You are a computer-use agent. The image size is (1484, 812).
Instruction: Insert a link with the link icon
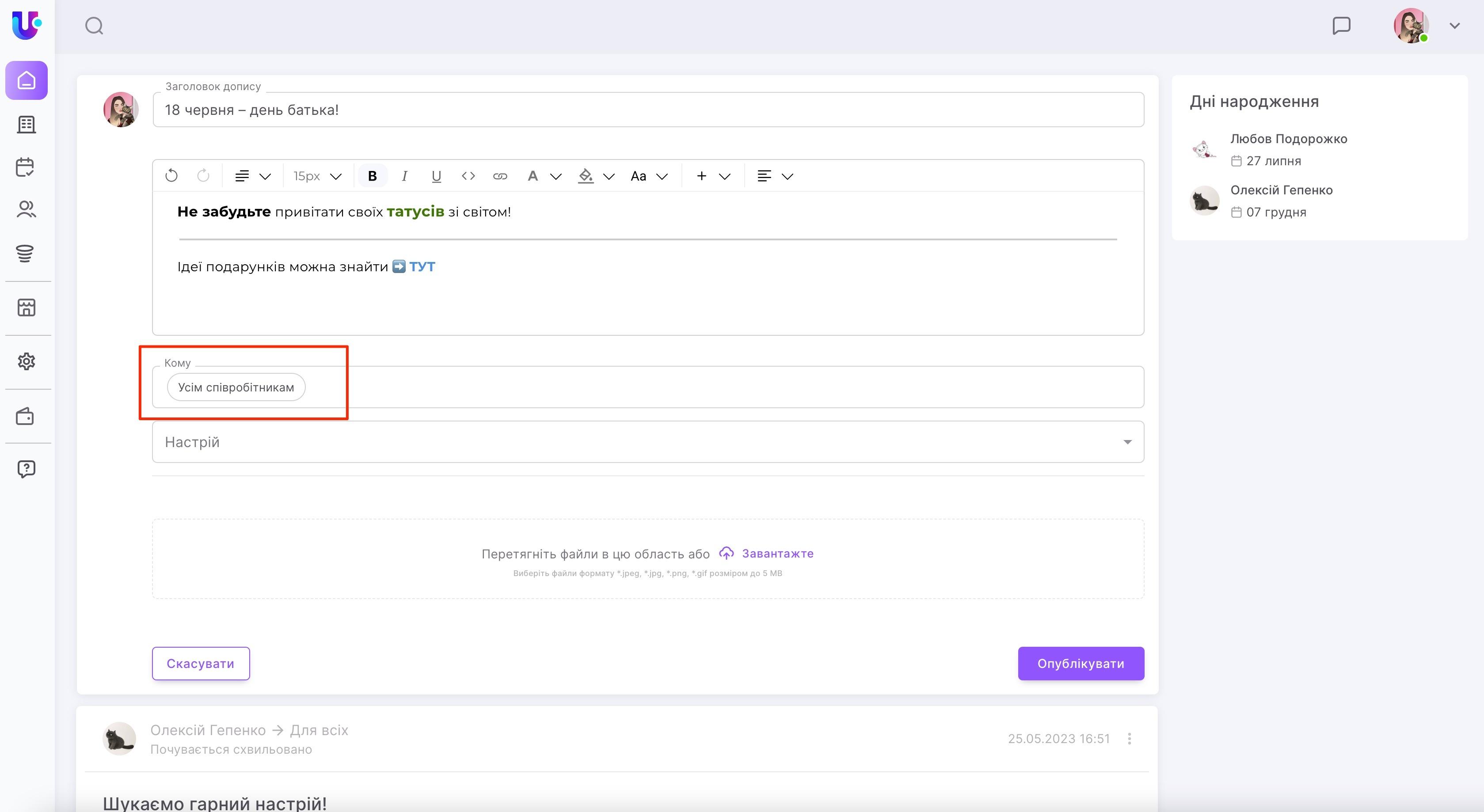click(x=499, y=176)
